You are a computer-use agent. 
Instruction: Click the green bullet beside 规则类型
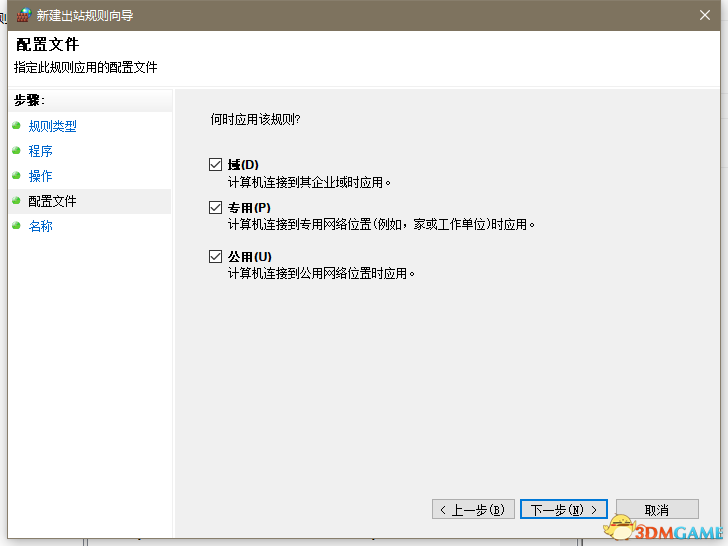tap(17, 125)
